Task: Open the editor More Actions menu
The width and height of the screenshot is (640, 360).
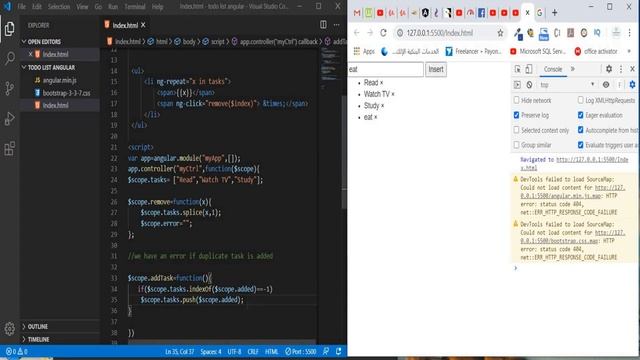Action: click(x=336, y=25)
